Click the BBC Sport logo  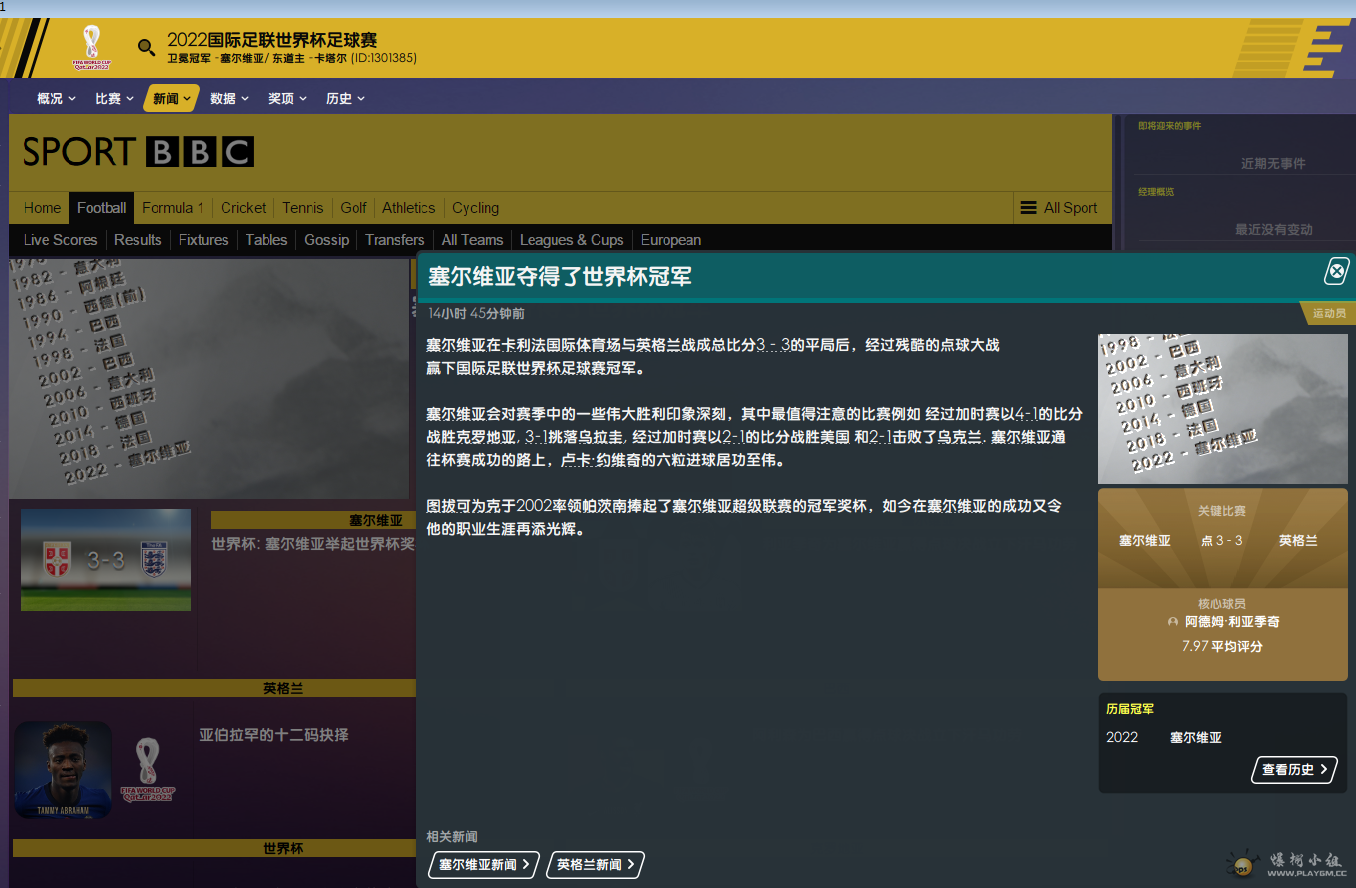(138, 152)
